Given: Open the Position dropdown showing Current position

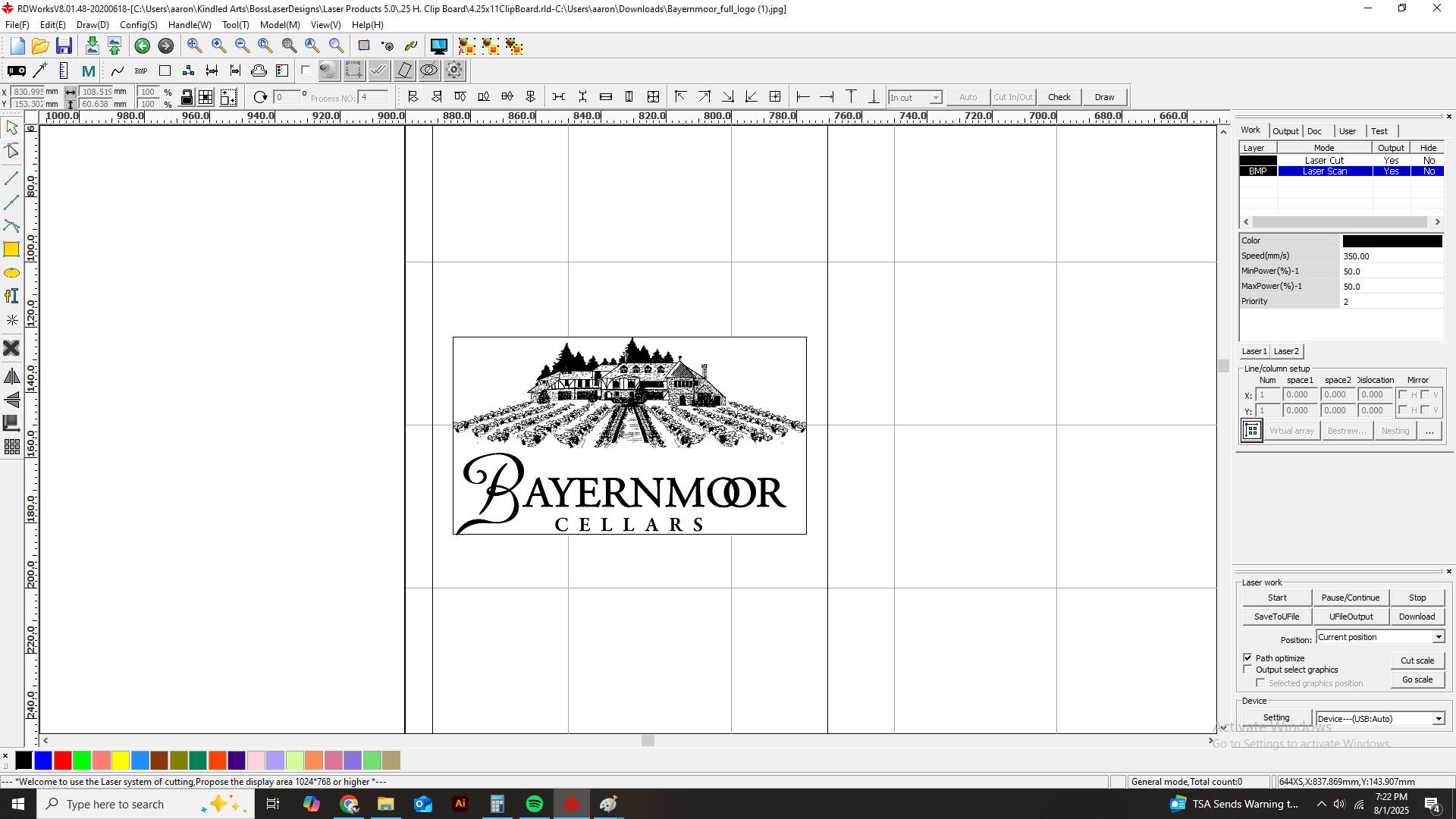Looking at the screenshot, I should 1380,637.
